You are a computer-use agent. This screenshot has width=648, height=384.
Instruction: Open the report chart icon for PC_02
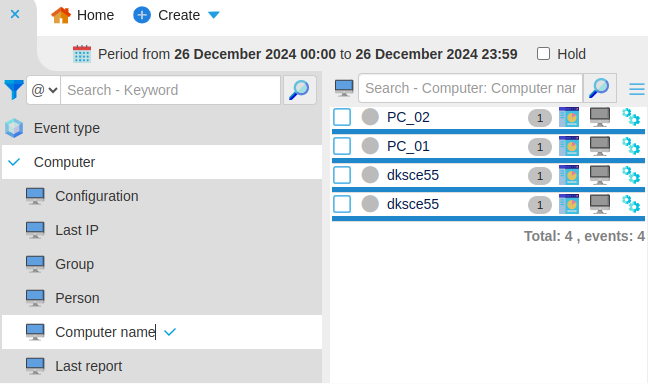pyautogui.click(x=569, y=117)
